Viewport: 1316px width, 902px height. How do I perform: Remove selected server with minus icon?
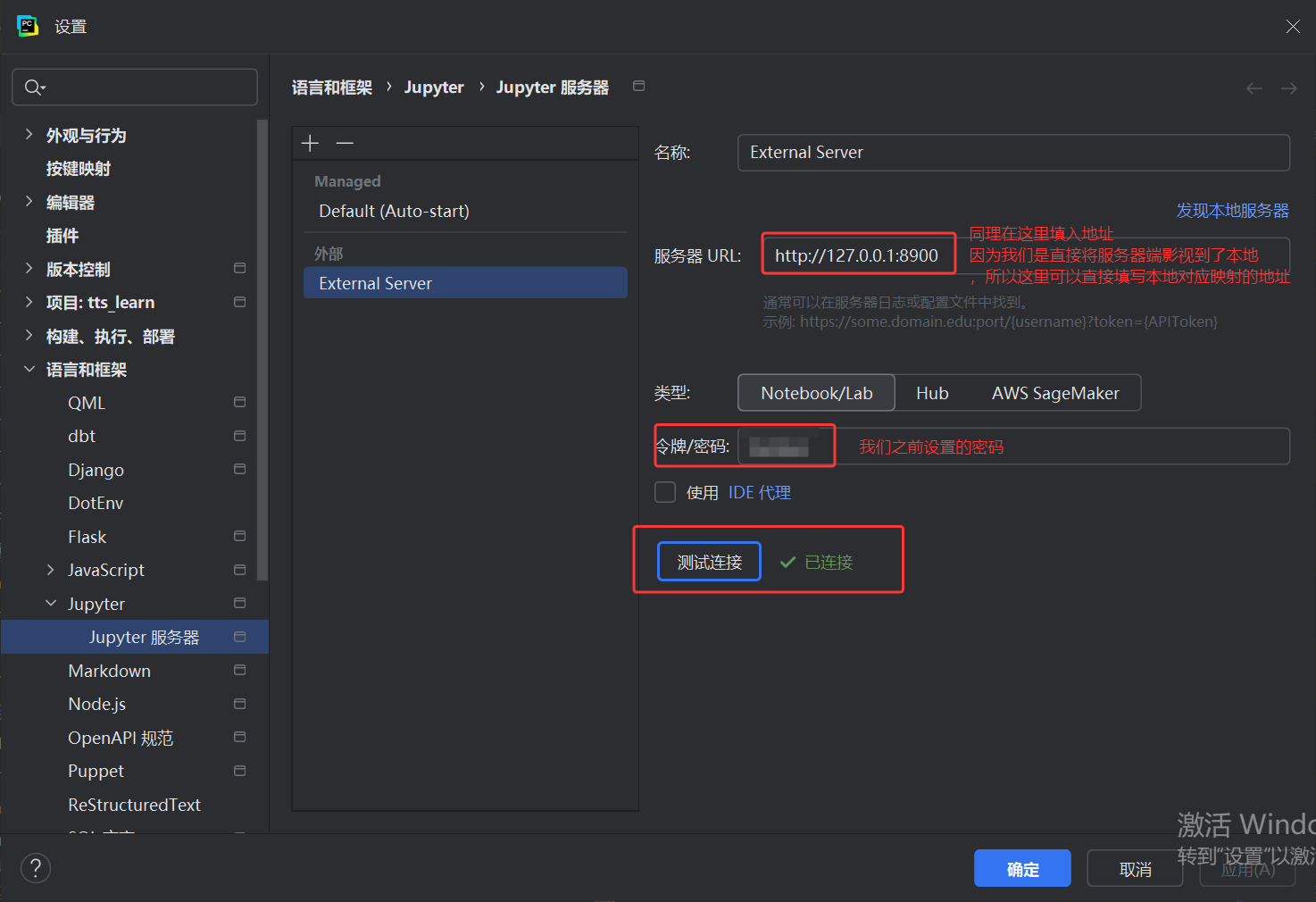pyautogui.click(x=345, y=143)
